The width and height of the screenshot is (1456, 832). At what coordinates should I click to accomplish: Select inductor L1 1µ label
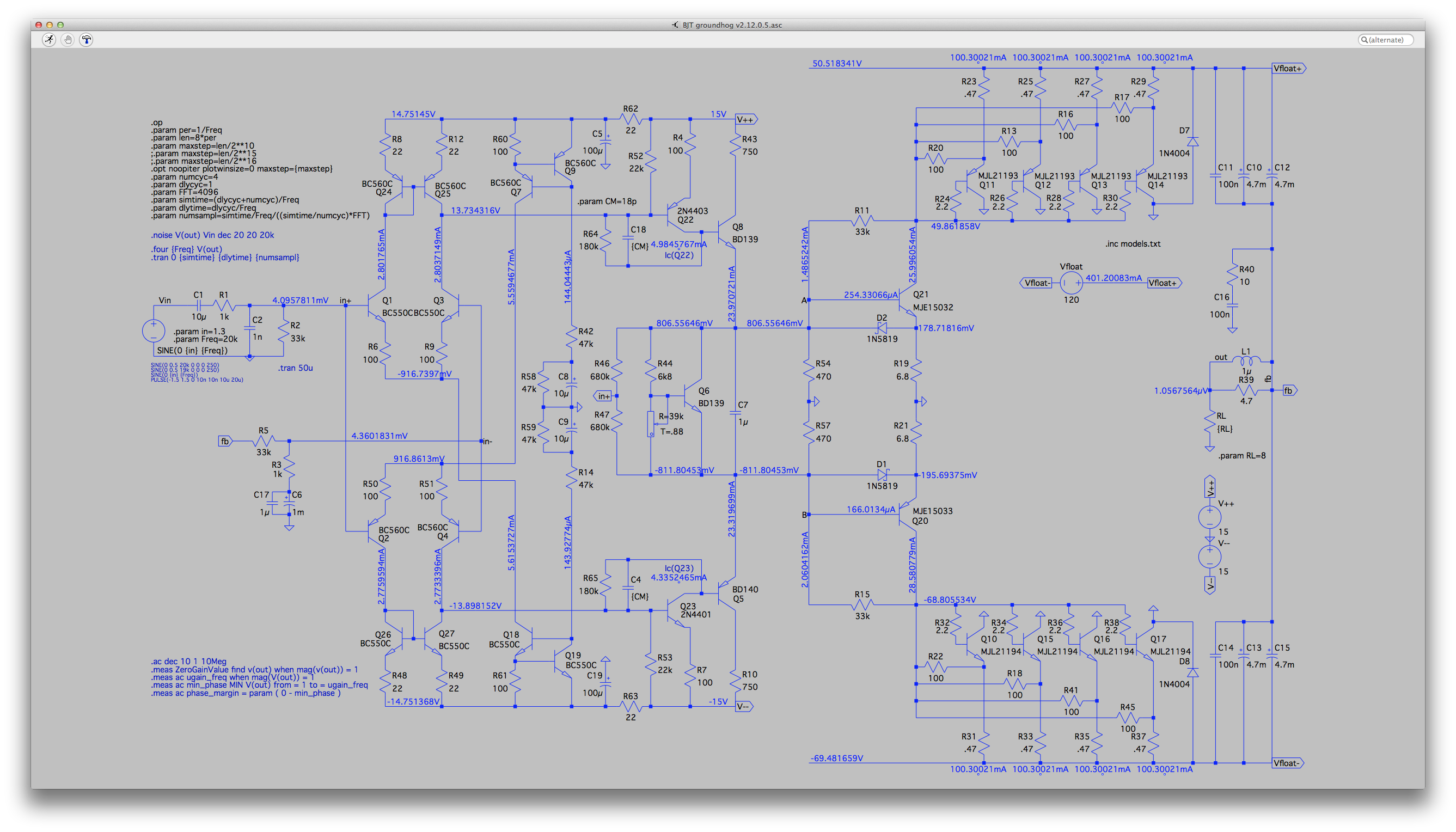click(1246, 361)
